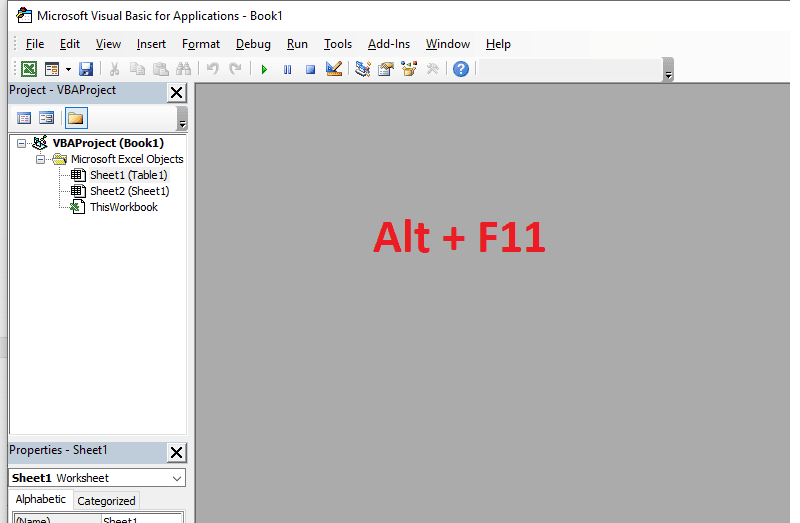Toggle Folders view in Project panel

point(76,118)
